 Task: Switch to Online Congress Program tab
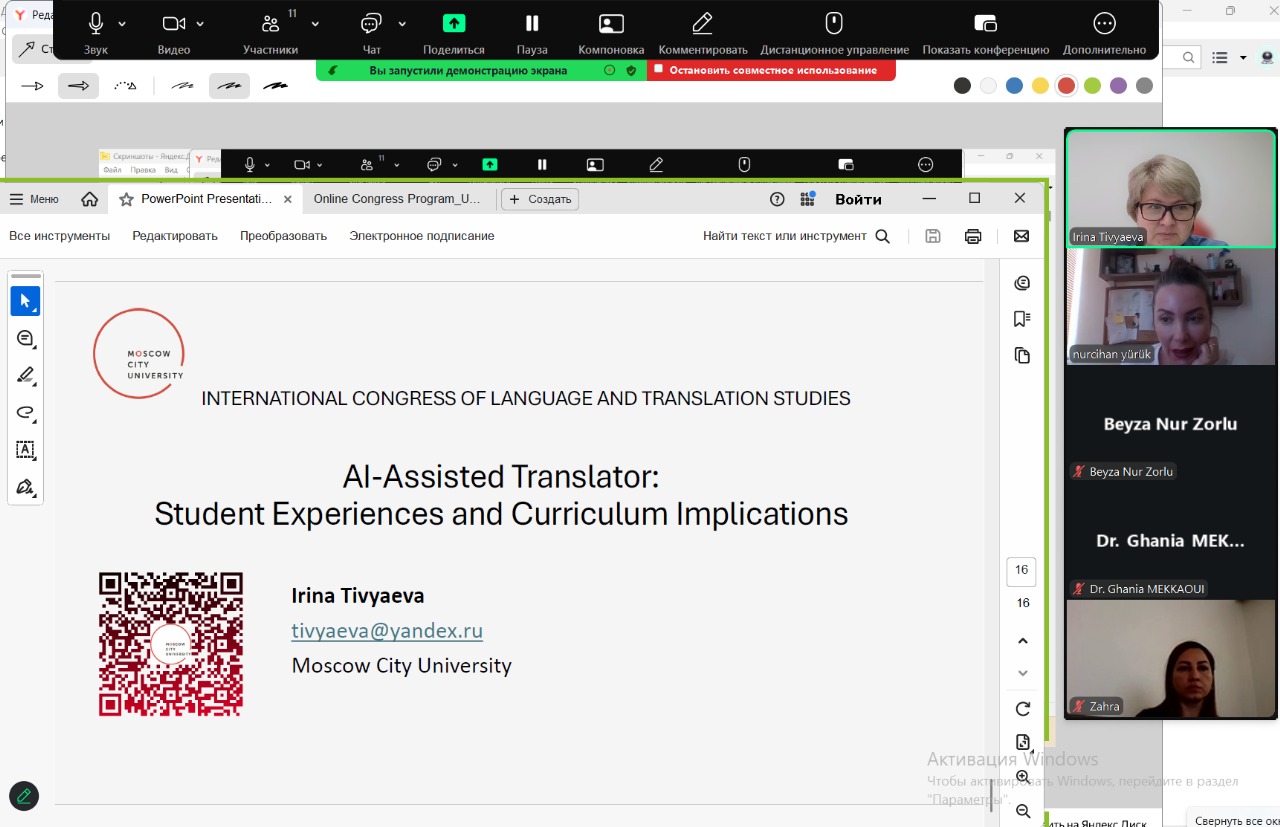pyautogui.click(x=396, y=199)
